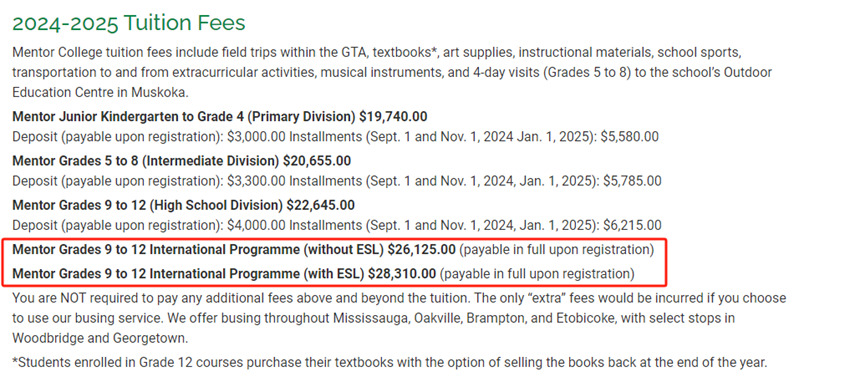The width and height of the screenshot is (865, 387).
Task: Click 'payable in full' note after $26,125.00
Action: [557, 250]
